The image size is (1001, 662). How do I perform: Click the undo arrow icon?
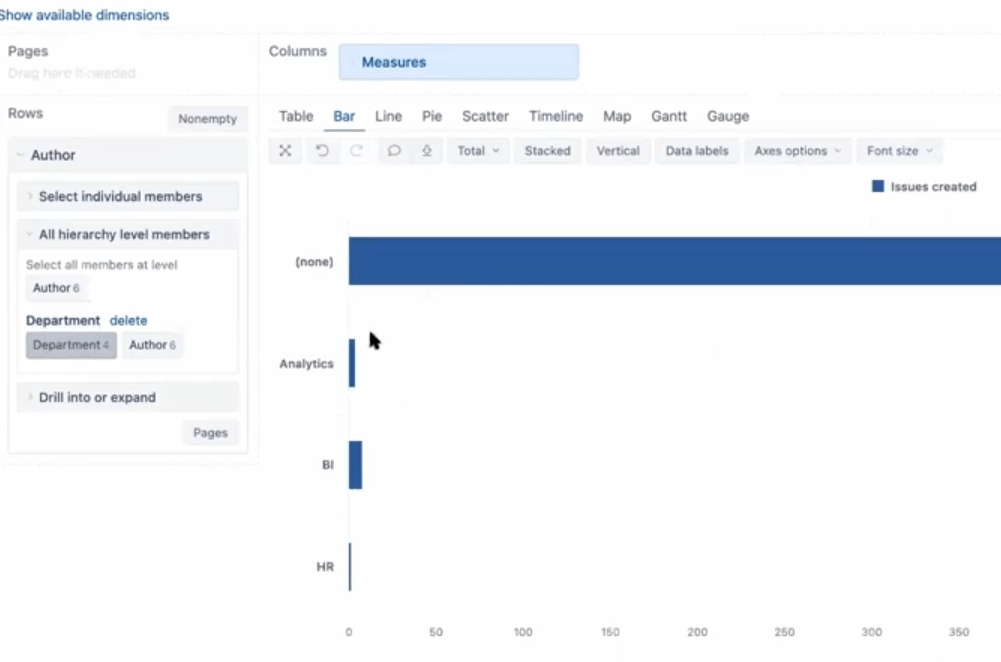tap(322, 151)
